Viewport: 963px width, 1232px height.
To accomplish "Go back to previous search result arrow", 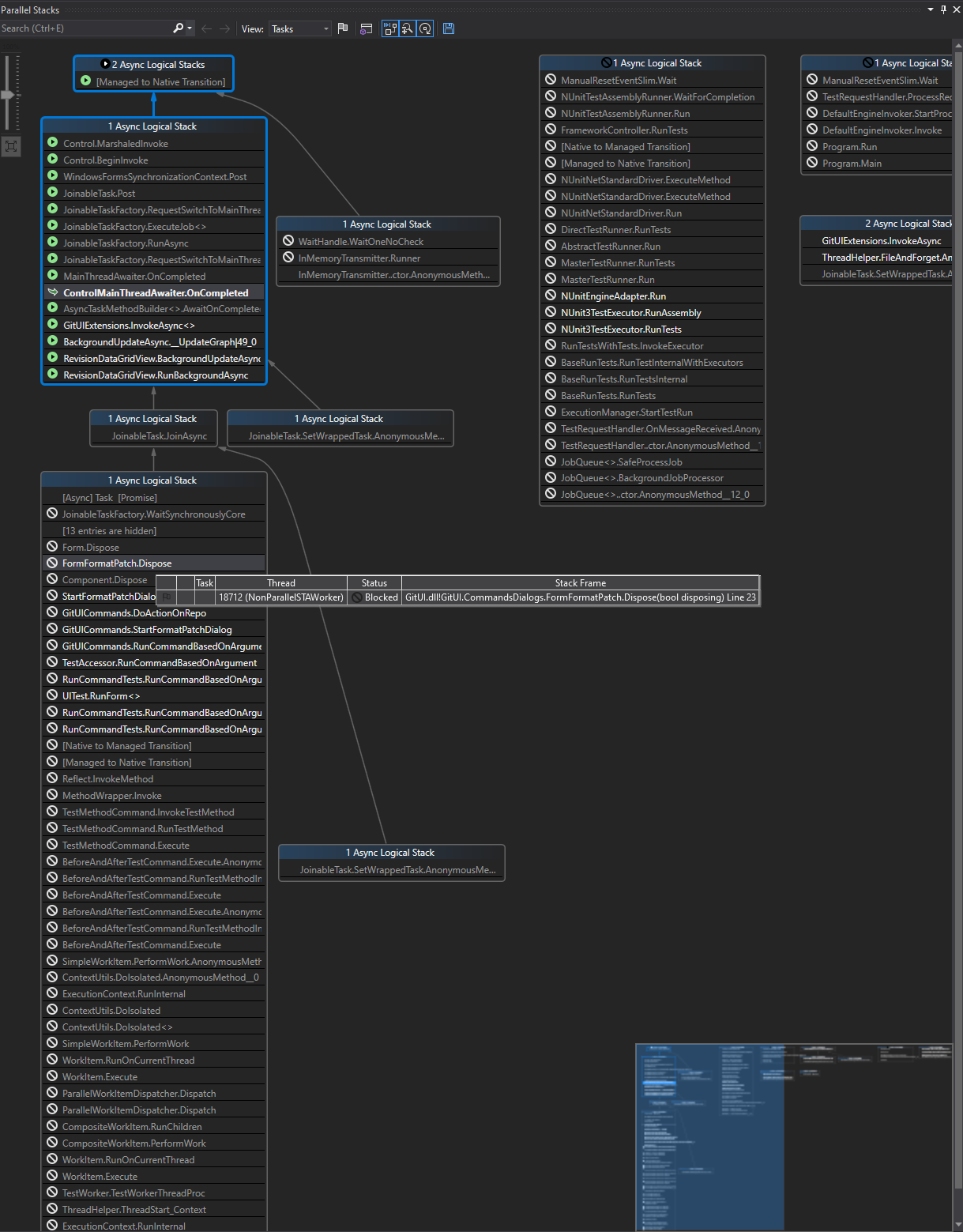I will (206, 28).
